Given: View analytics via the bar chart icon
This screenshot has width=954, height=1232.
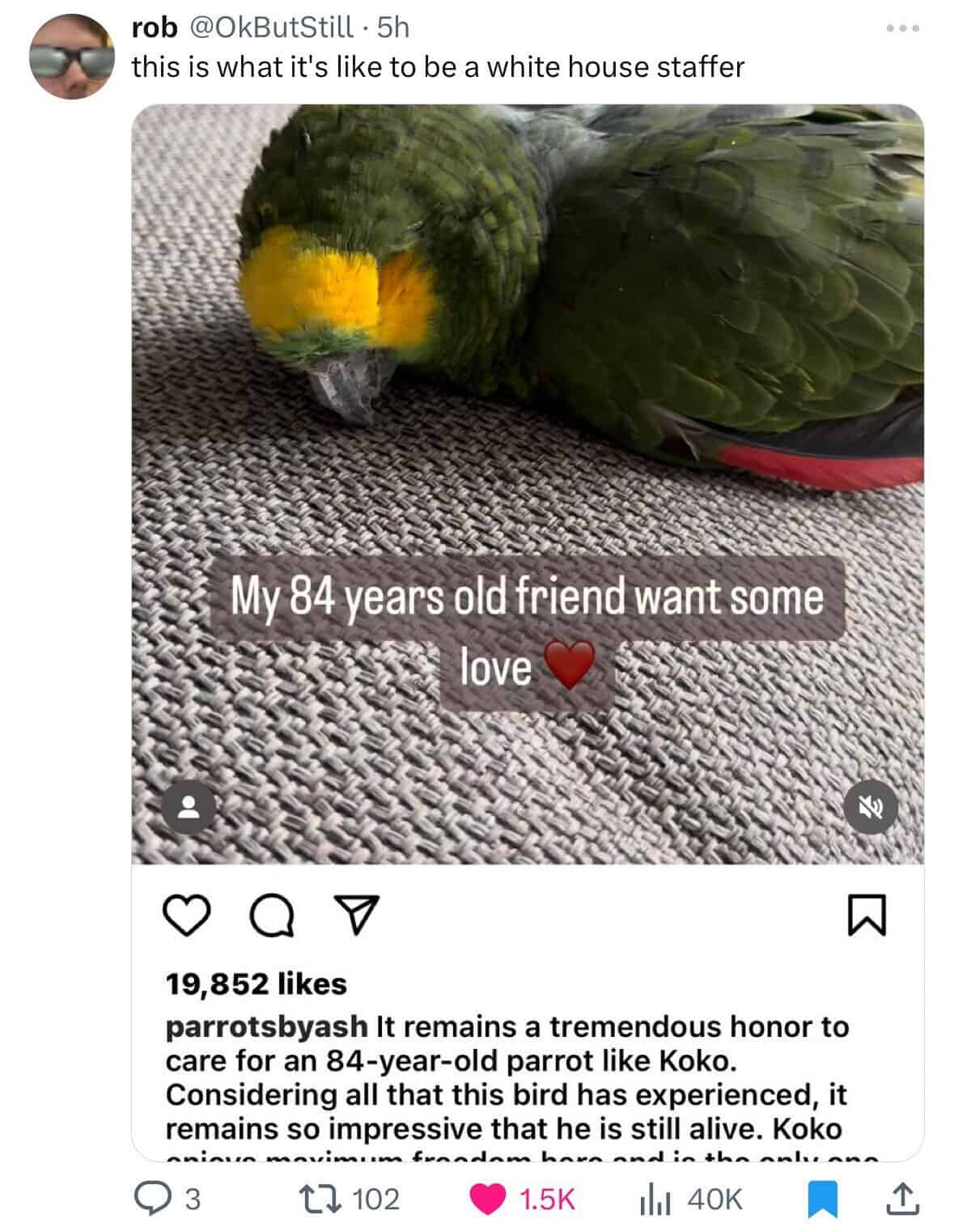Looking at the screenshot, I should (x=655, y=1199).
